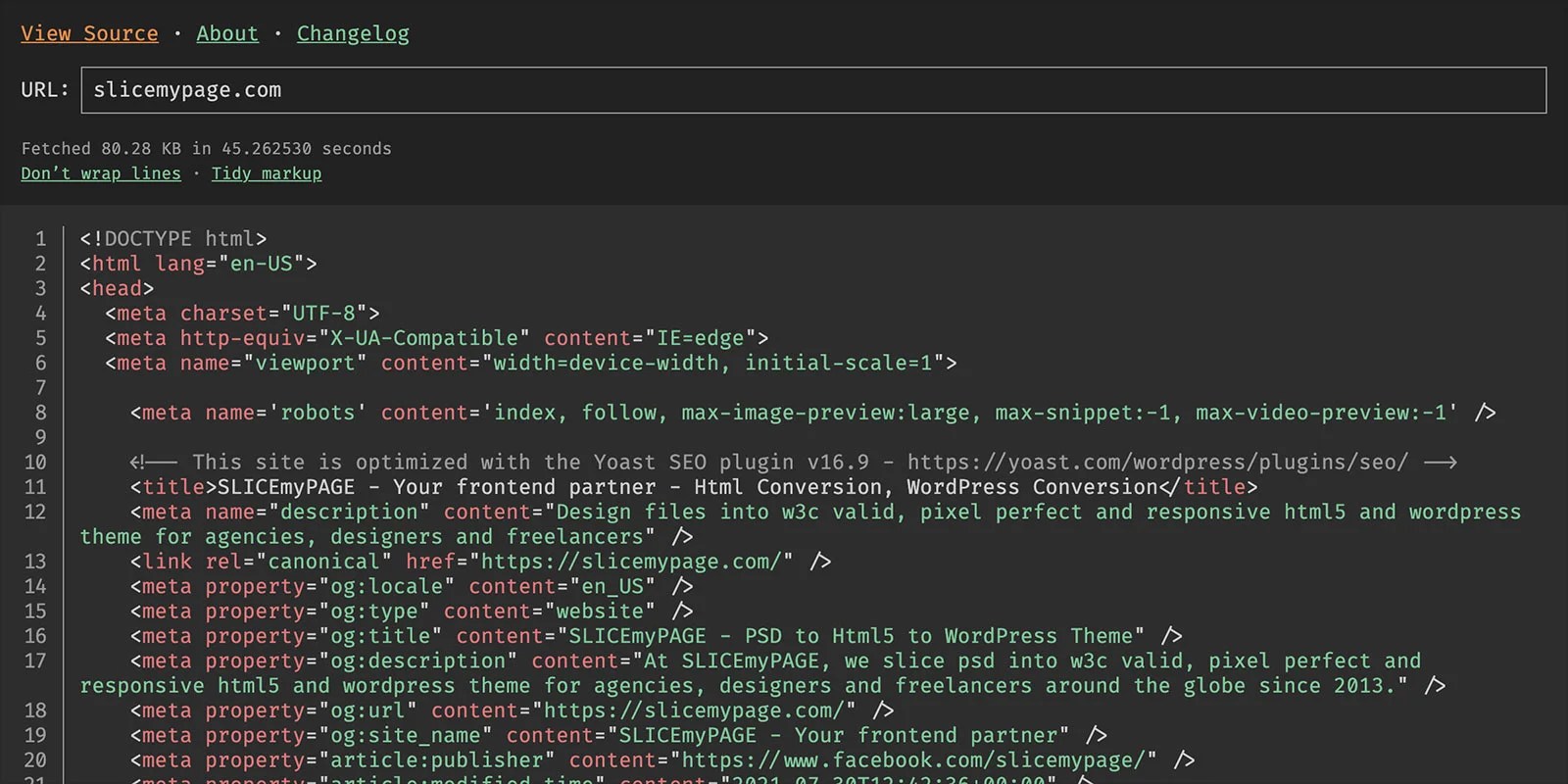
Task: Select line number 1
Action: click(x=40, y=239)
